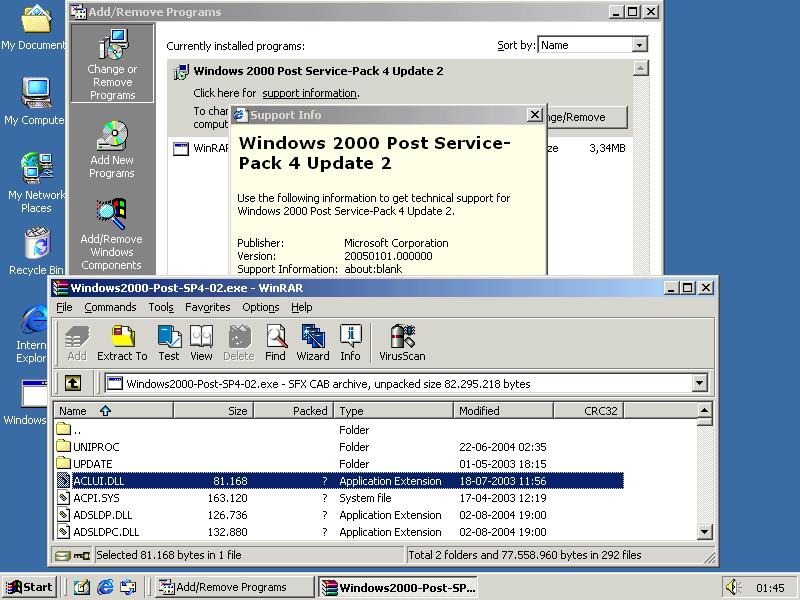800x600 pixels.
Task: Sort file list by Name column
Action: point(114,411)
